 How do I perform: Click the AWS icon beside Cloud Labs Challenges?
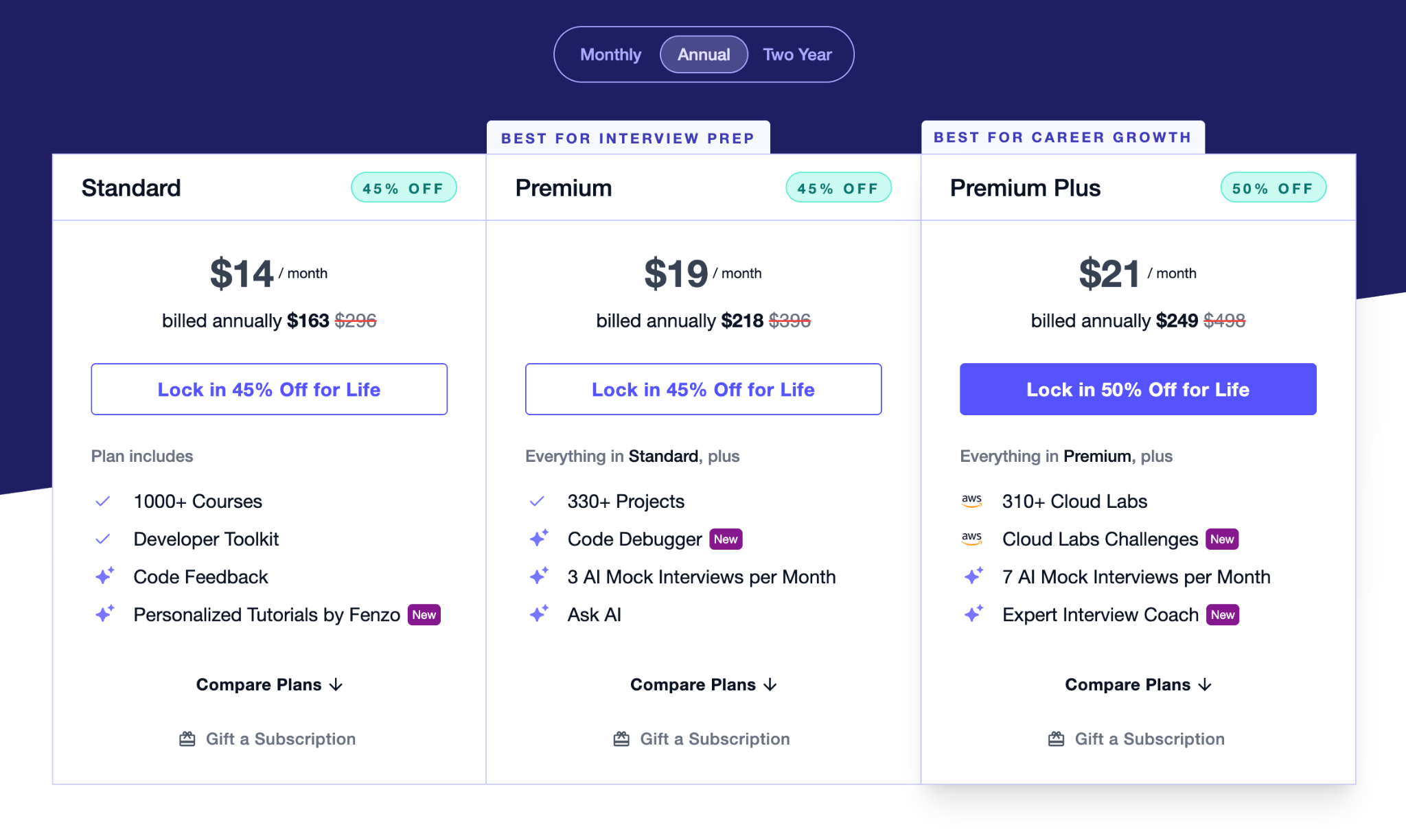(x=972, y=539)
